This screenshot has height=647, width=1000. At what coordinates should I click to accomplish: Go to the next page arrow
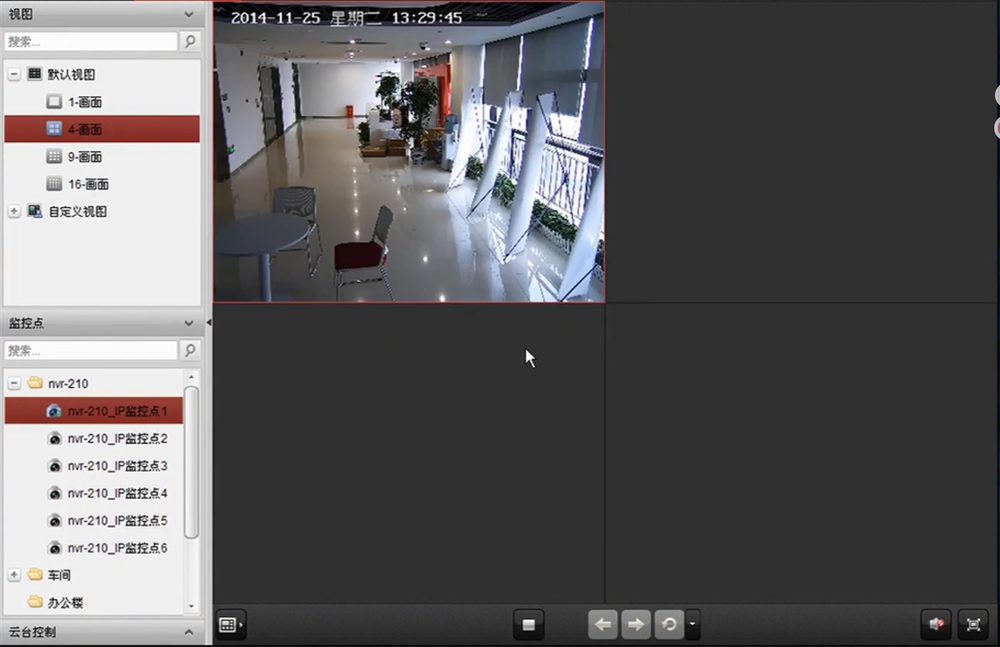click(x=635, y=625)
